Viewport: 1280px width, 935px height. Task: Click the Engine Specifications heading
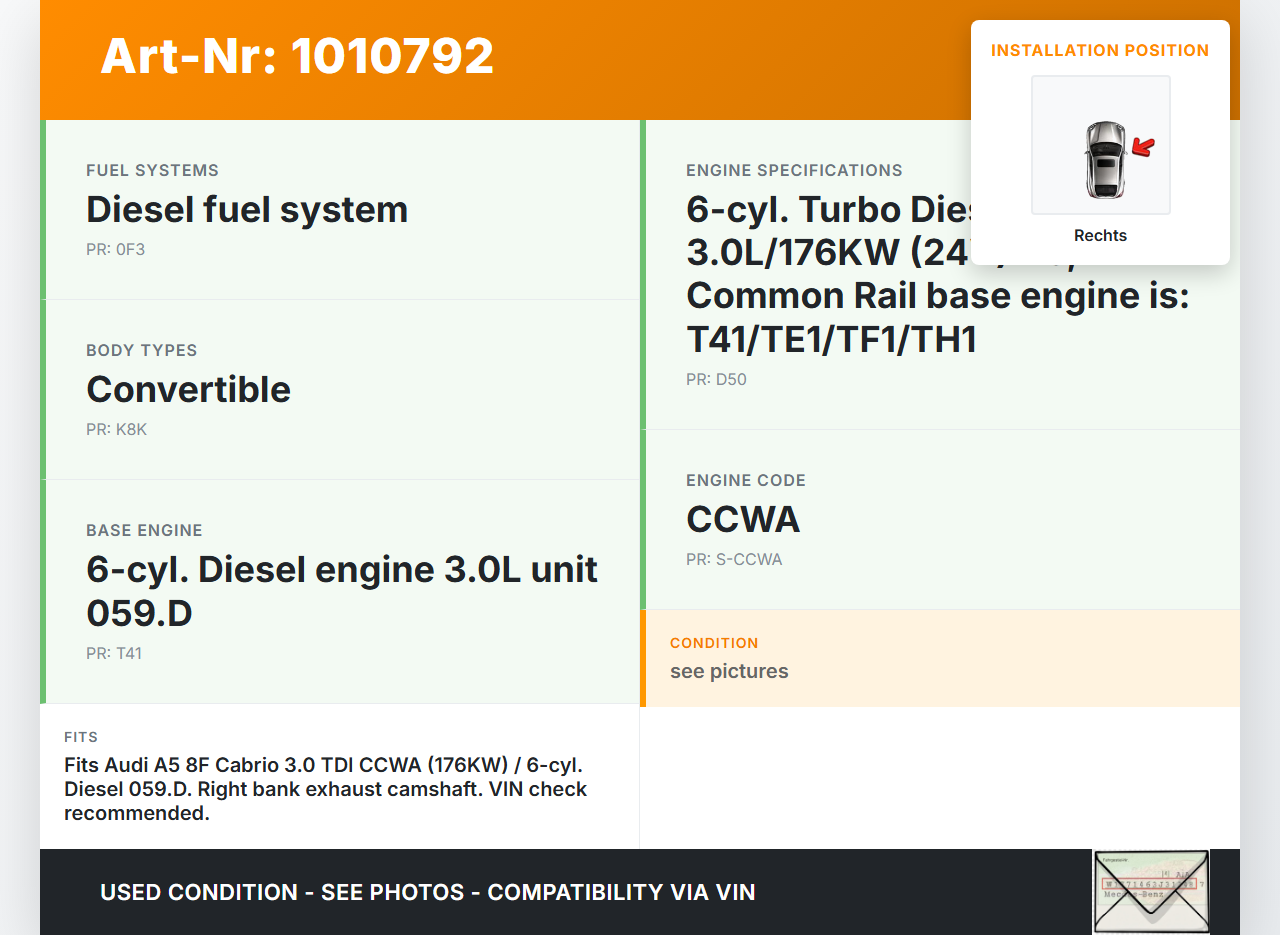[x=794, y=171]
